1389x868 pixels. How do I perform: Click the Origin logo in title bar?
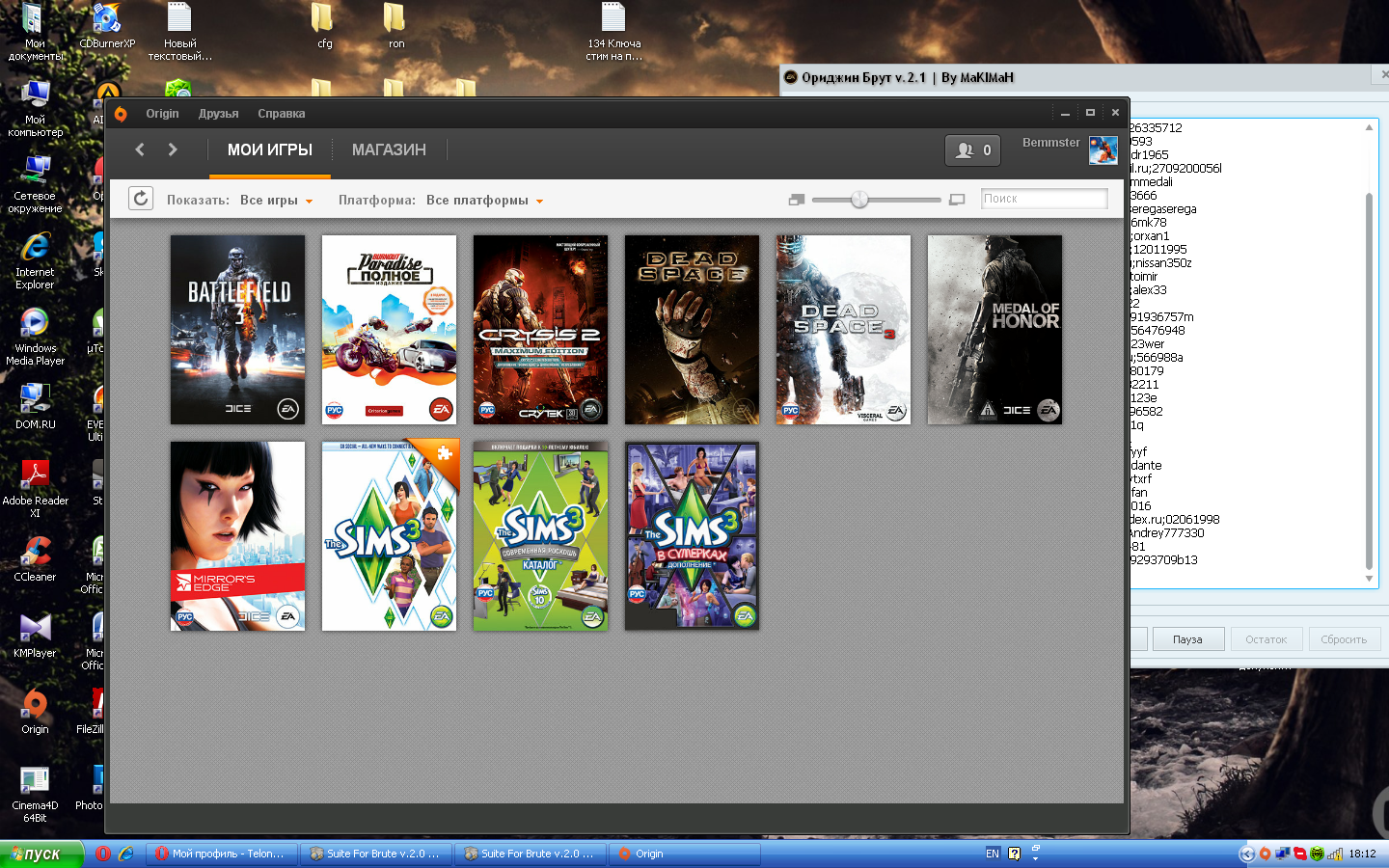(121, 114)
